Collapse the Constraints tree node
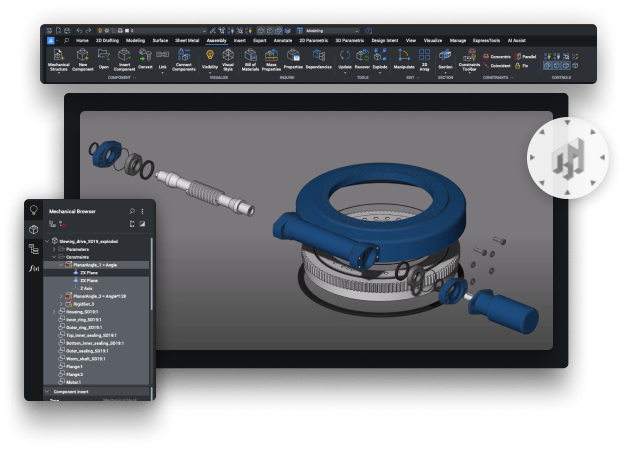The width and height of the screenshot is (624, 449). (x=54, y=257)
